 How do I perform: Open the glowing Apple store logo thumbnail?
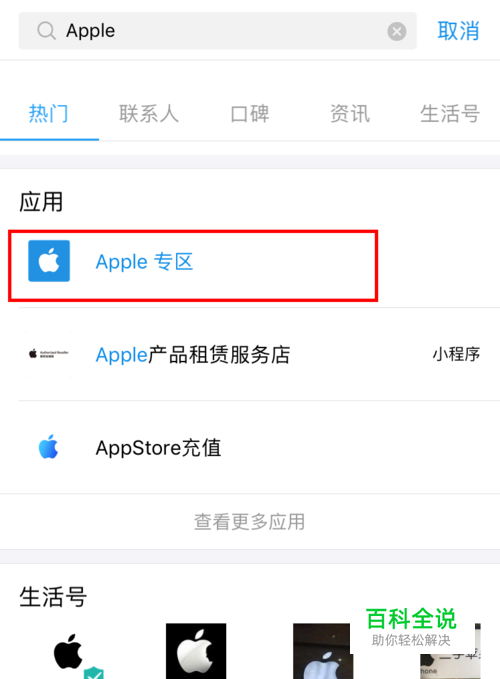(321, 651)
